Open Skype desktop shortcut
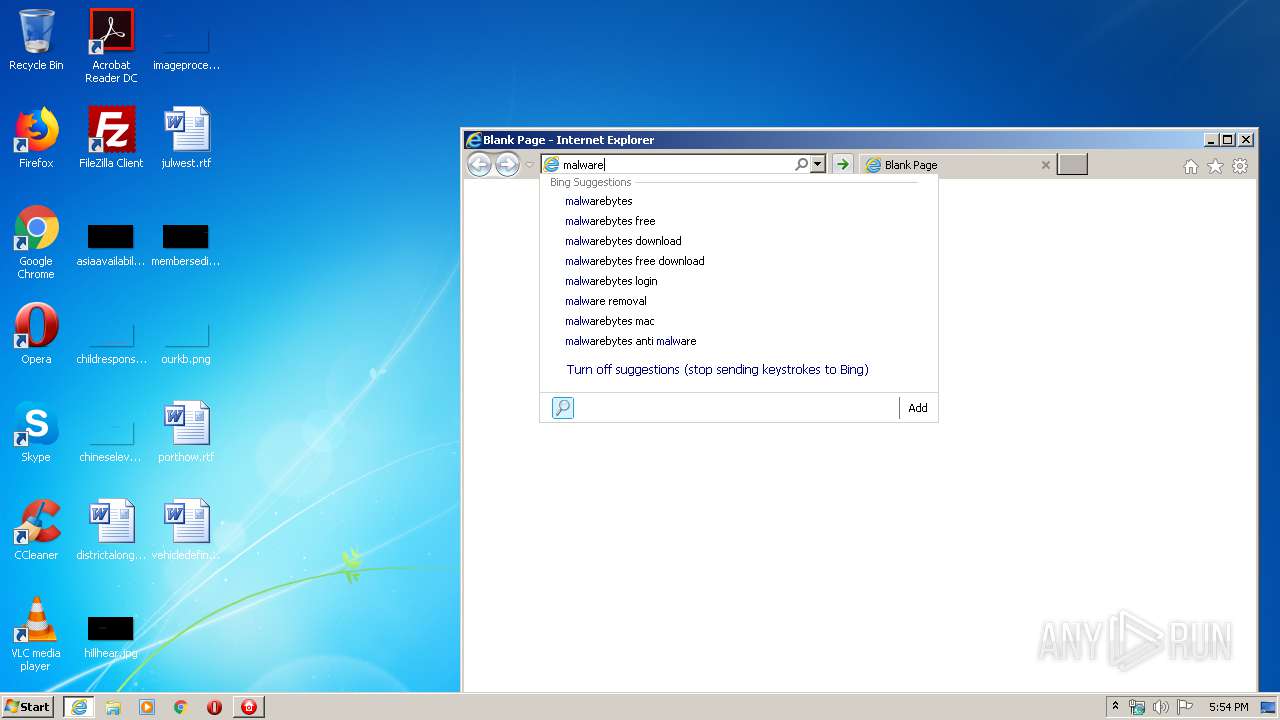The image size is (1280, 720). (36, 432)
